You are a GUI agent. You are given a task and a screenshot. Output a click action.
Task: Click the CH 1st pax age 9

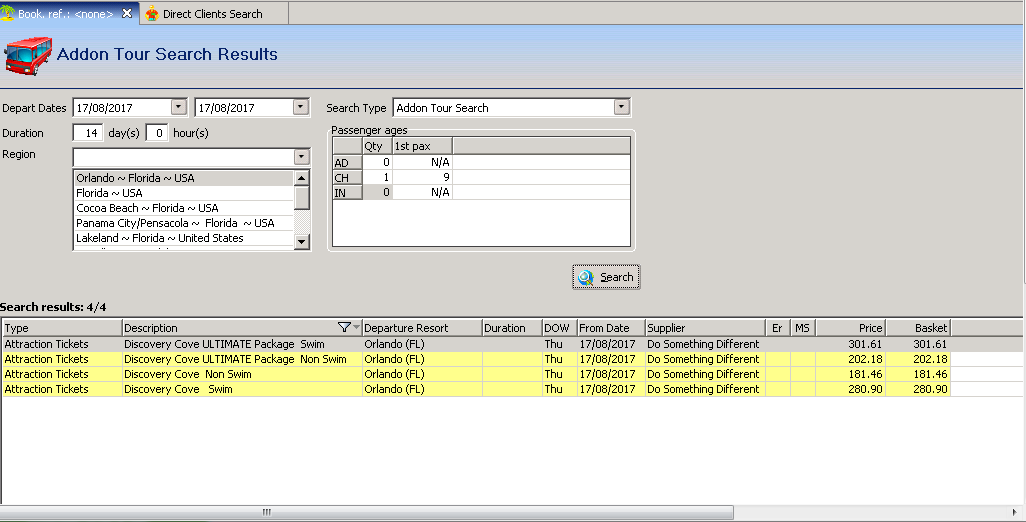click(x=422, y=177)
